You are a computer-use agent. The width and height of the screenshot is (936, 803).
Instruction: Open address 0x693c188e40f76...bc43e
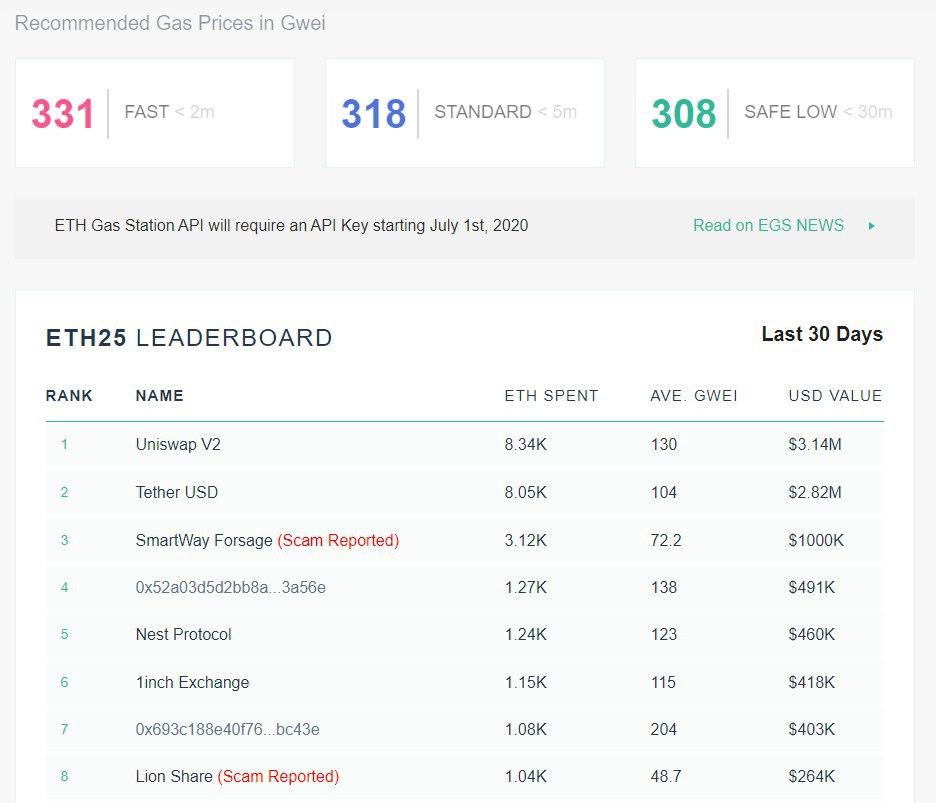[x=227, y=729]
